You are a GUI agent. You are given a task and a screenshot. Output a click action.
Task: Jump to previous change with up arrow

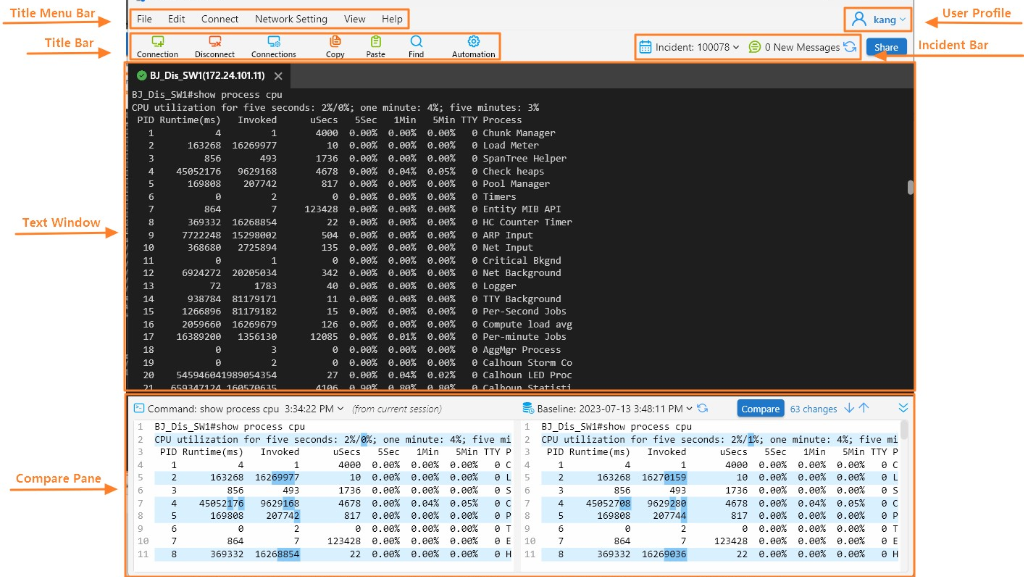click(x=864, y=408)
